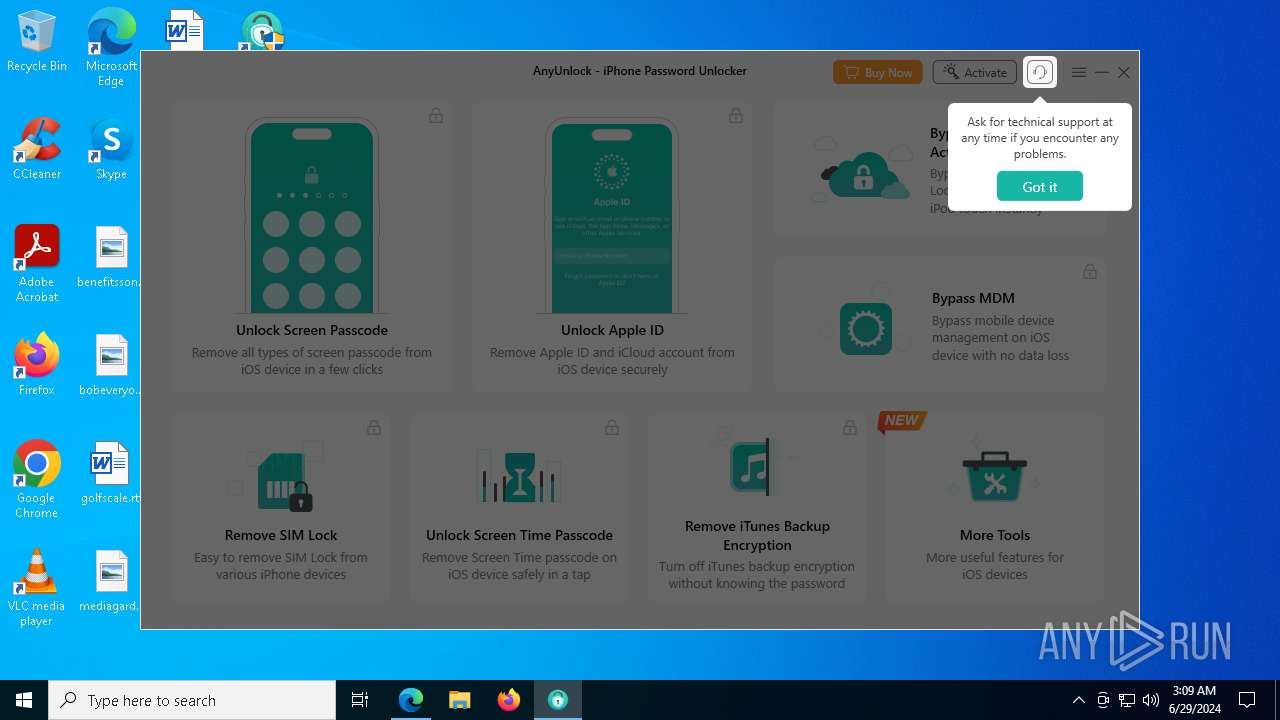Select the golfscale.rtf document on desktop
Viewport: 1280px width, 720px height.
(111, 473)
